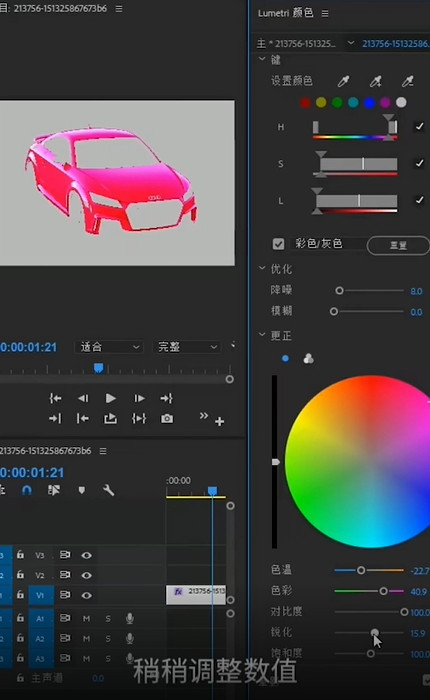The height and width of the screenshot is (700, 430).
Task: Open the 完整 playback resolution dropdown
Action: coord(187,347)
